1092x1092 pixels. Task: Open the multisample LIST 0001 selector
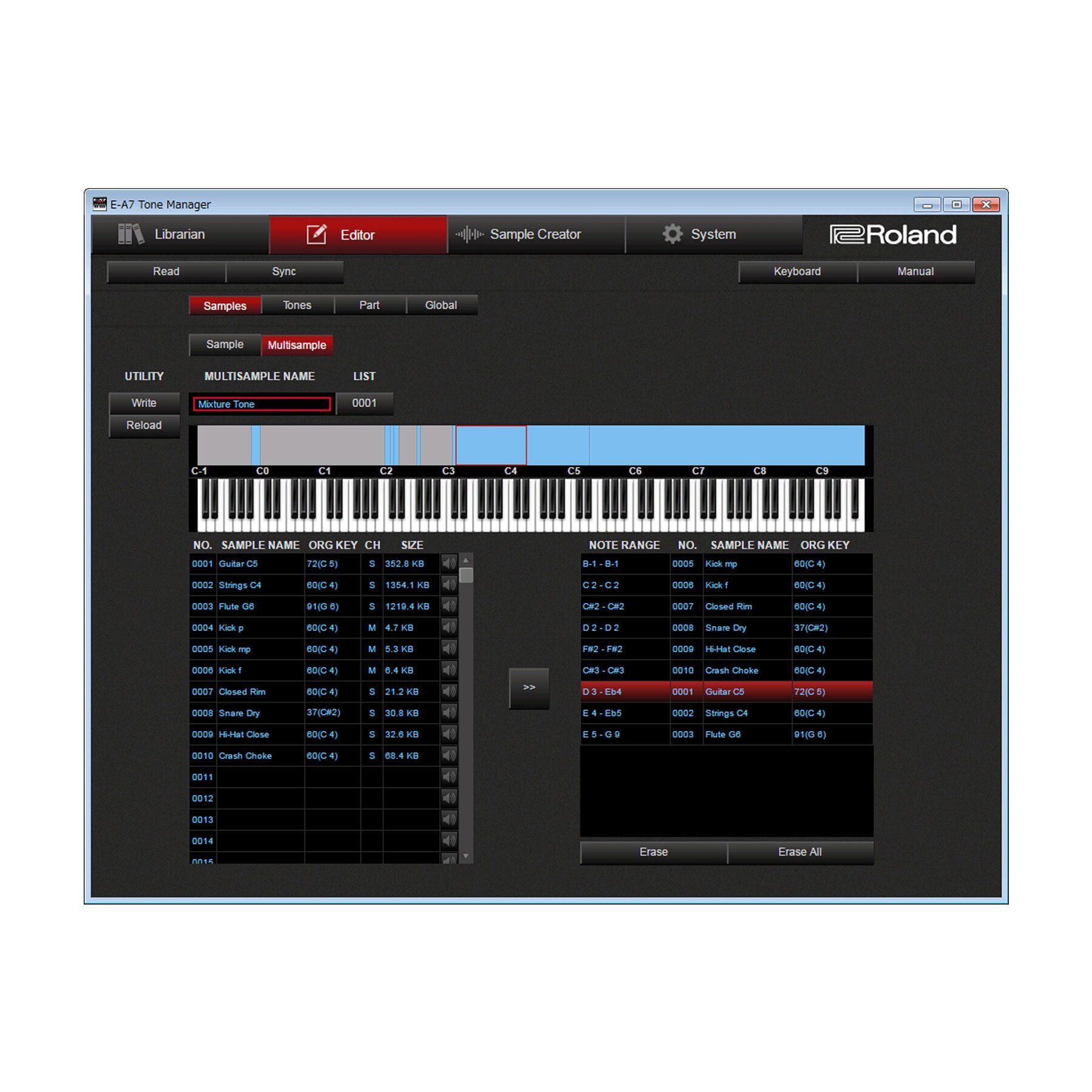coord(364,403)
